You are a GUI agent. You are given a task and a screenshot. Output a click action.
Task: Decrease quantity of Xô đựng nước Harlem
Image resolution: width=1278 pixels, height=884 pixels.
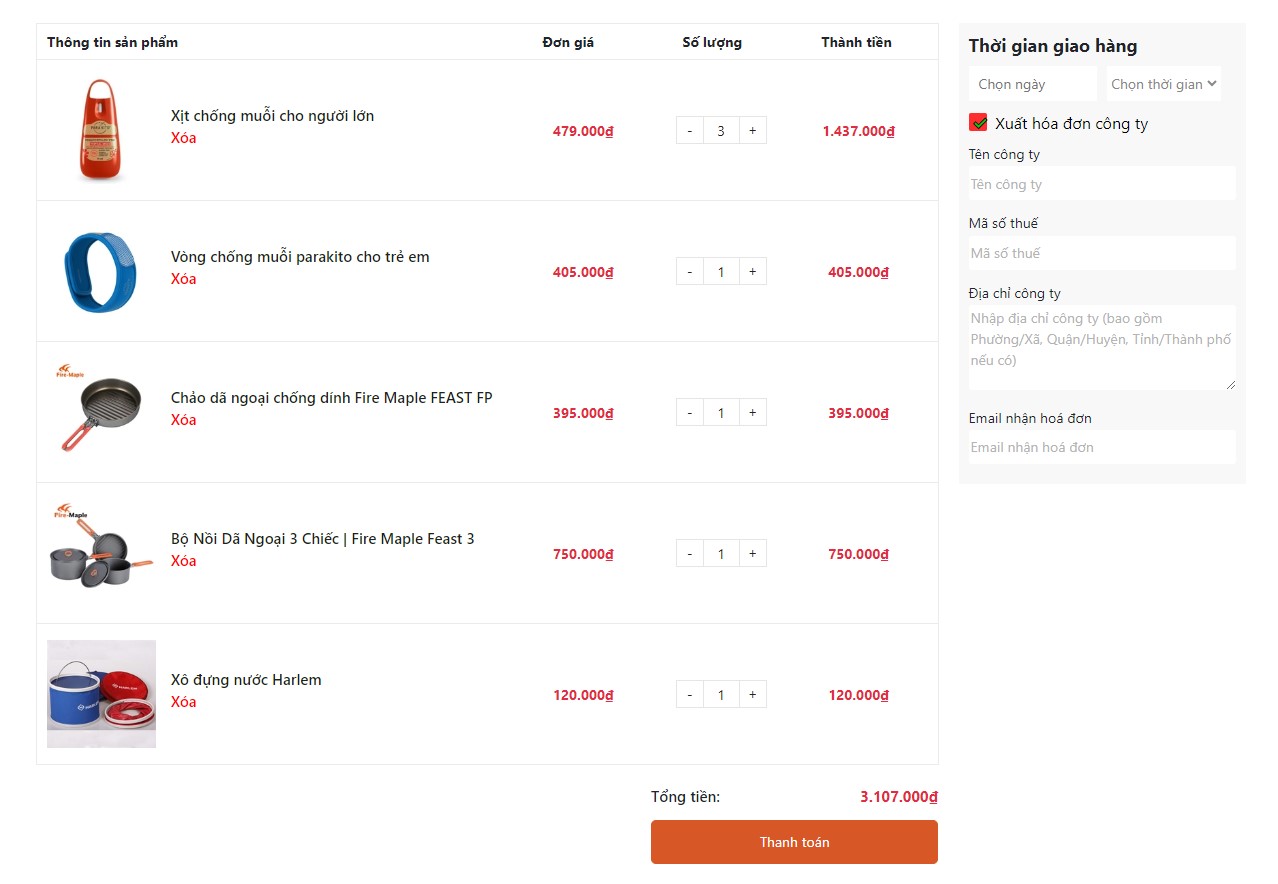coord(689,694)
